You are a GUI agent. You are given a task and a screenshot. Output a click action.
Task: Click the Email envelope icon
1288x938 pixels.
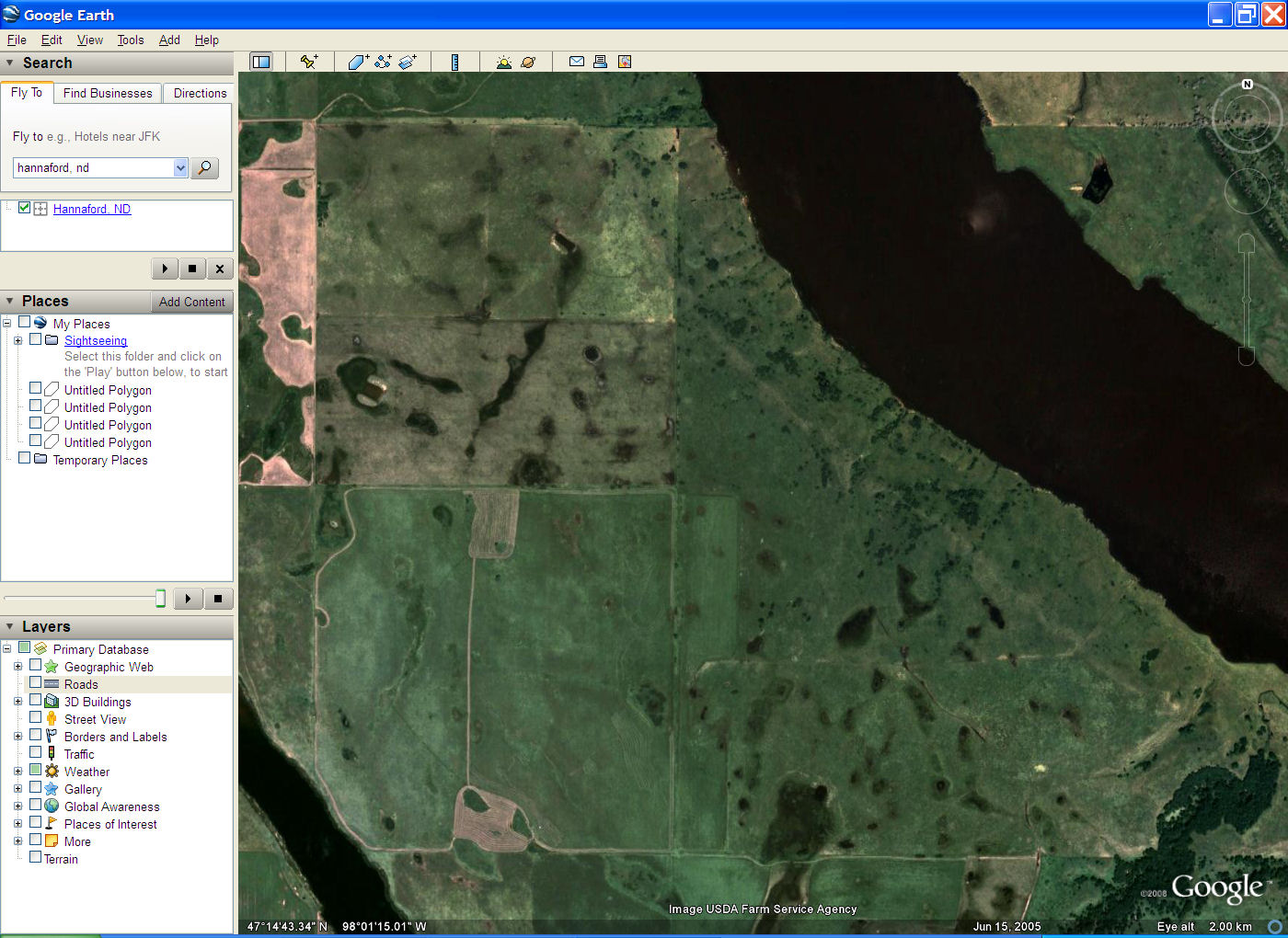[577, 62]
